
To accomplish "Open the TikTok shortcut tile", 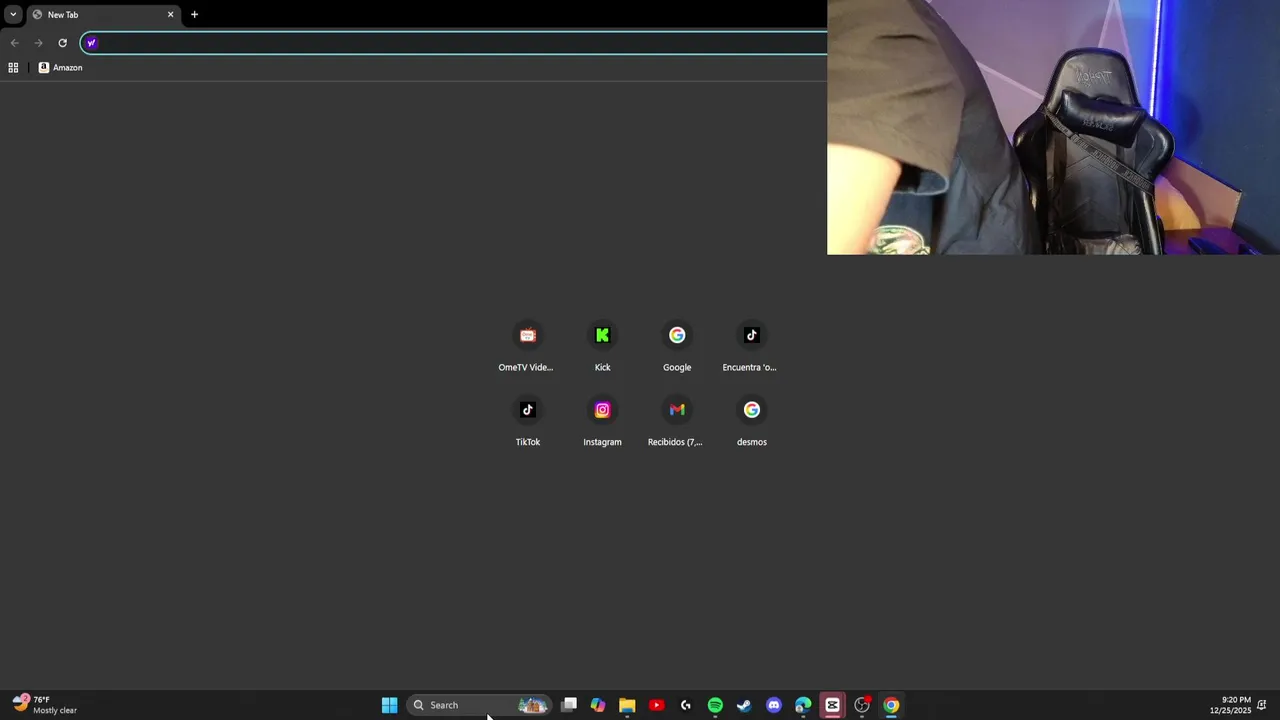I will click(x=527, y=422).
